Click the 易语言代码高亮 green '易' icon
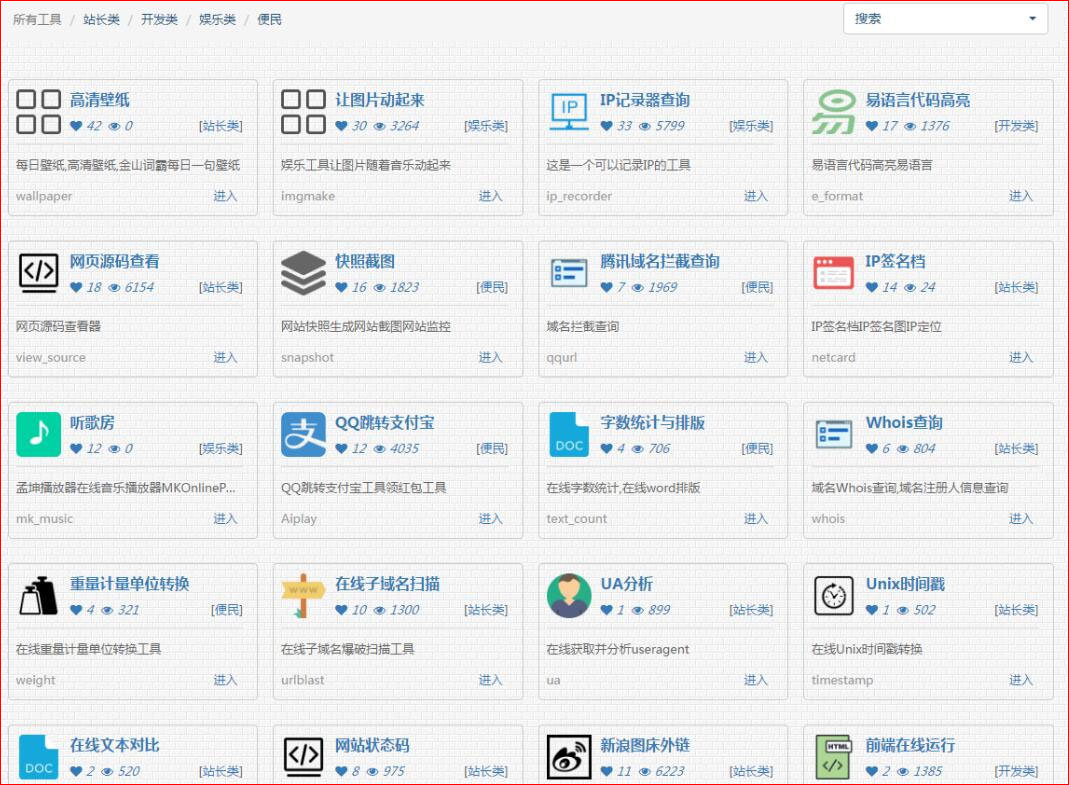Viewport: 1069px width, 785px height. (834, 113)
